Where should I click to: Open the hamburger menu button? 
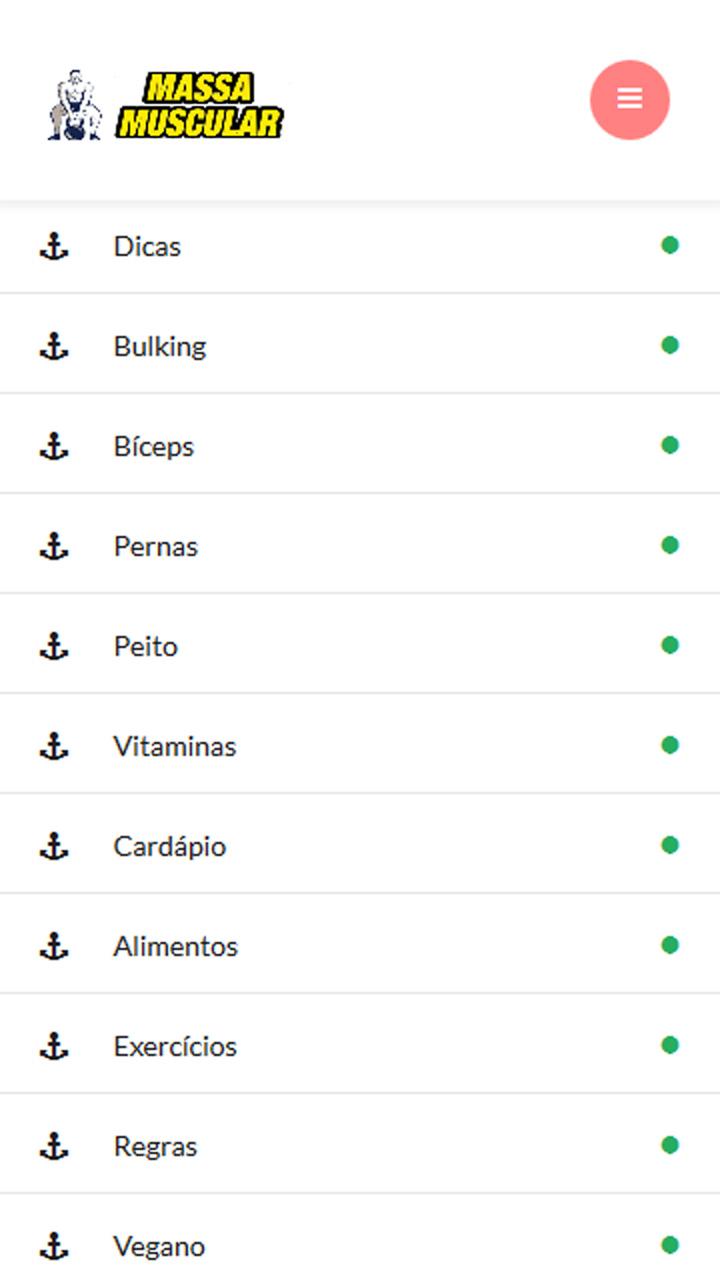[629, 99]
